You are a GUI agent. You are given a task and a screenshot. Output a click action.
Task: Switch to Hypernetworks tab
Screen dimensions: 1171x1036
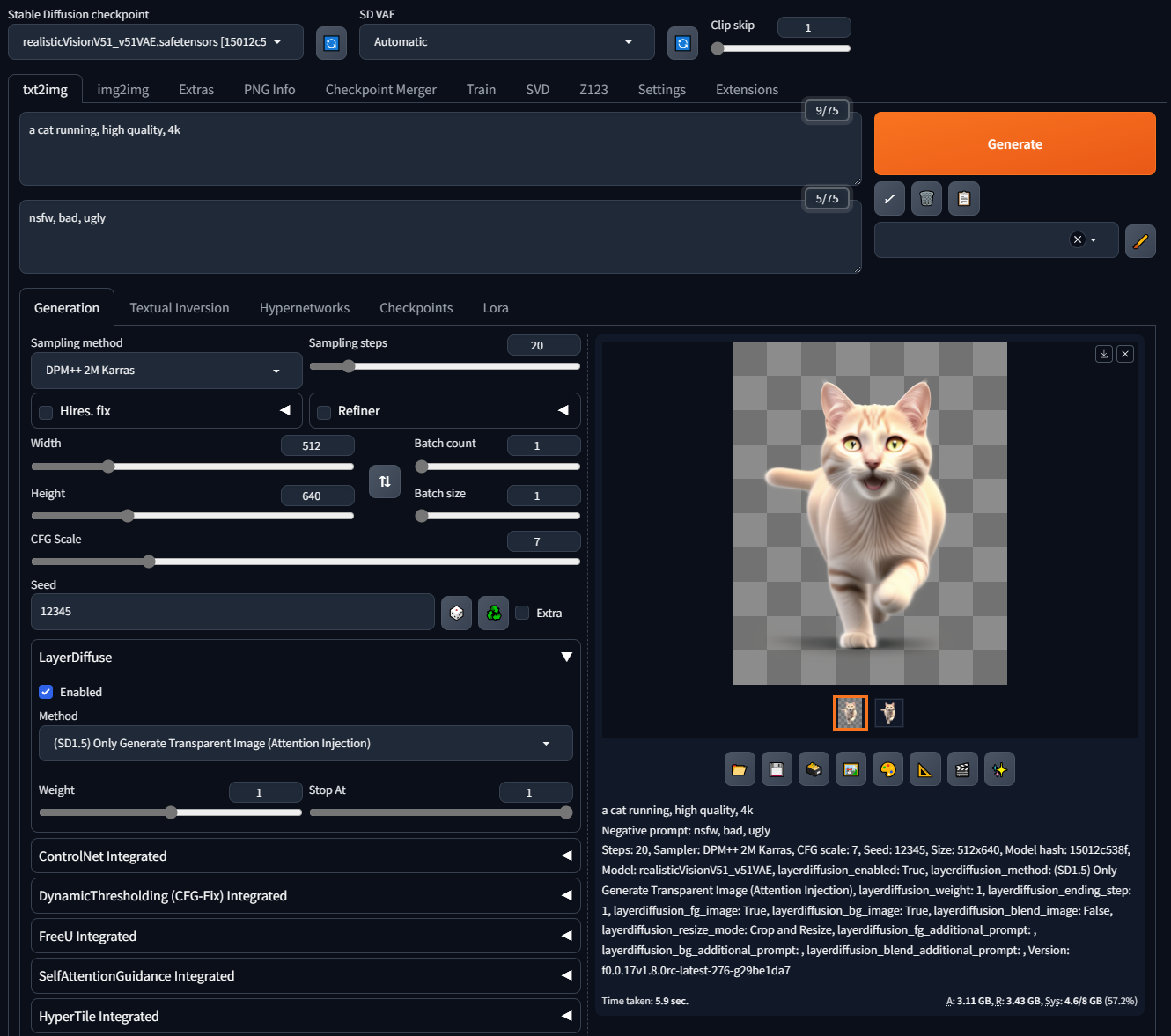305,308
